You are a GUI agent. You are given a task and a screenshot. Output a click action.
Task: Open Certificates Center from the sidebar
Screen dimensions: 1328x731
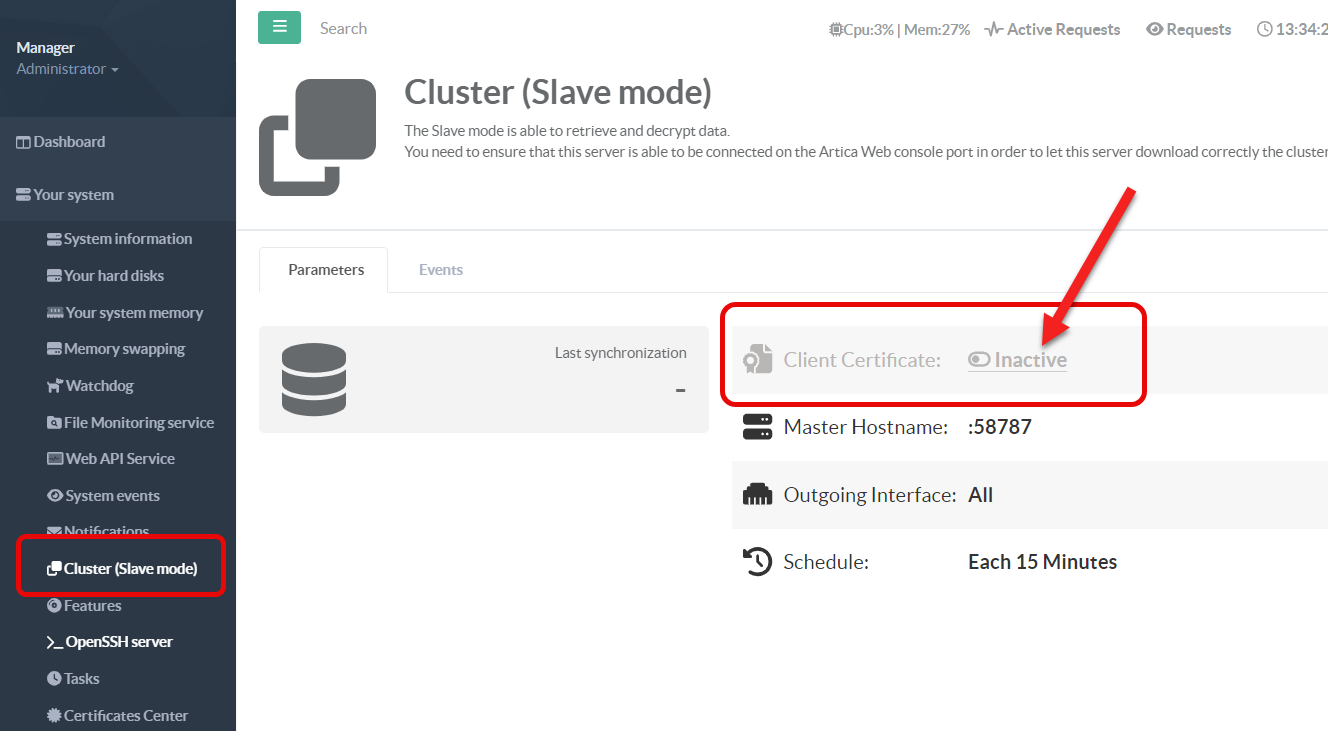tap(125, 716)
